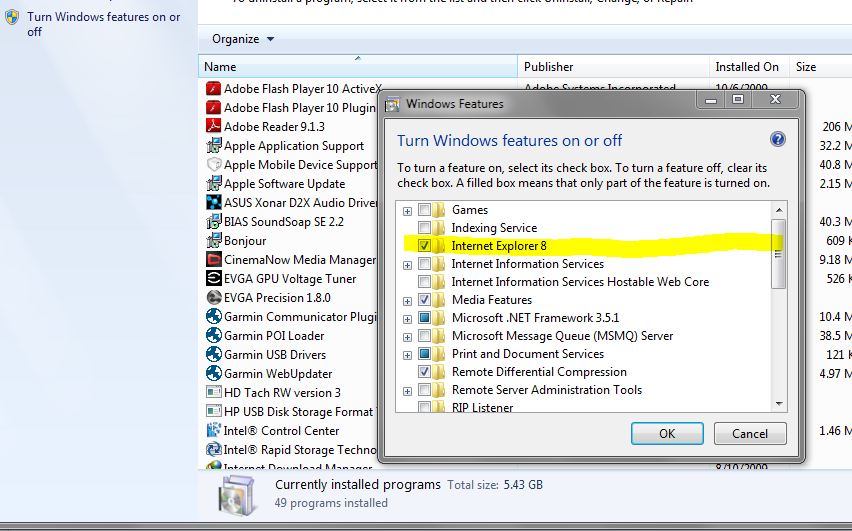
Task: Expand the Internet Information Services node
Action: point(407,265)
